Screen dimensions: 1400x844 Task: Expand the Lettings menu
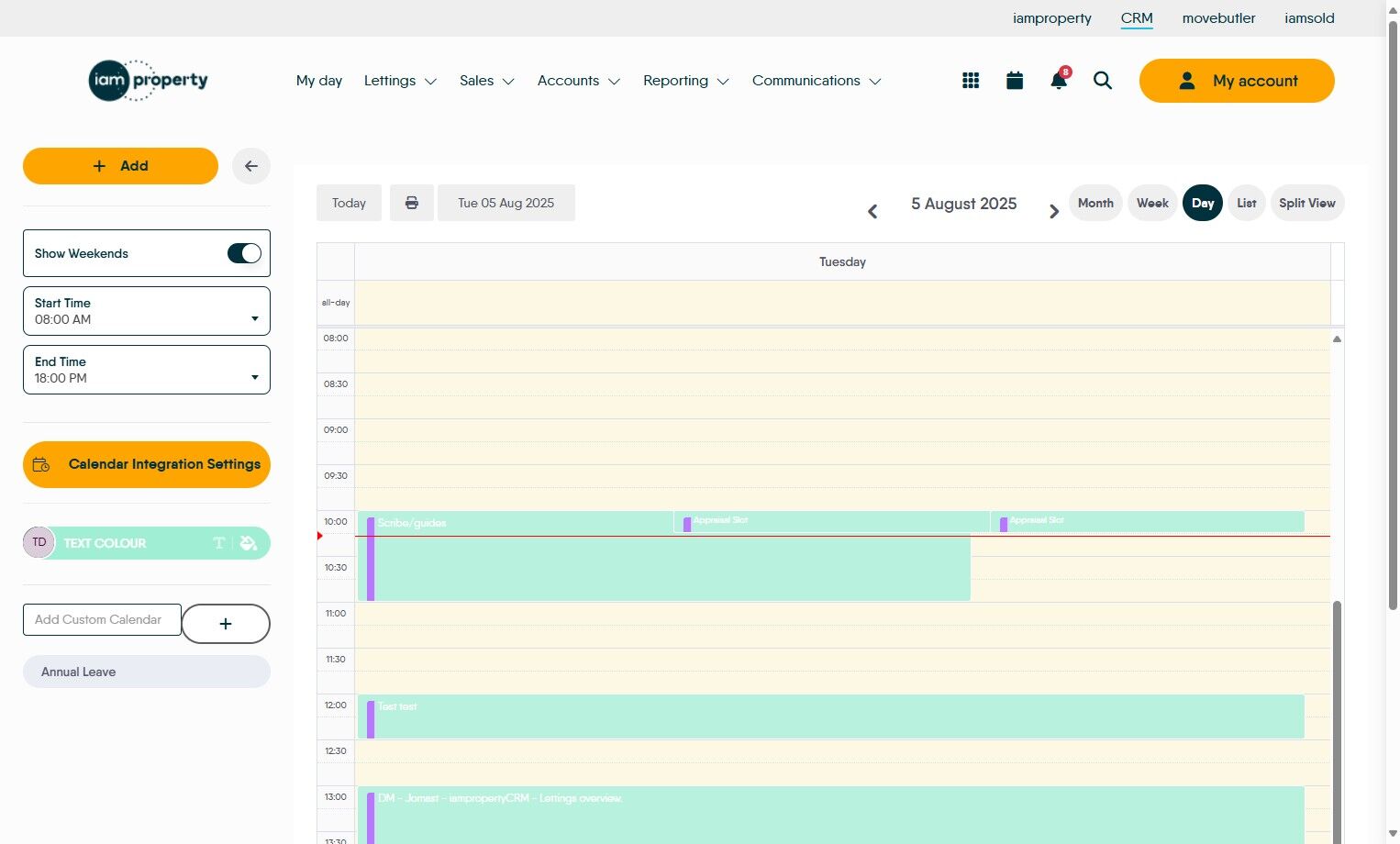(400, 81)
